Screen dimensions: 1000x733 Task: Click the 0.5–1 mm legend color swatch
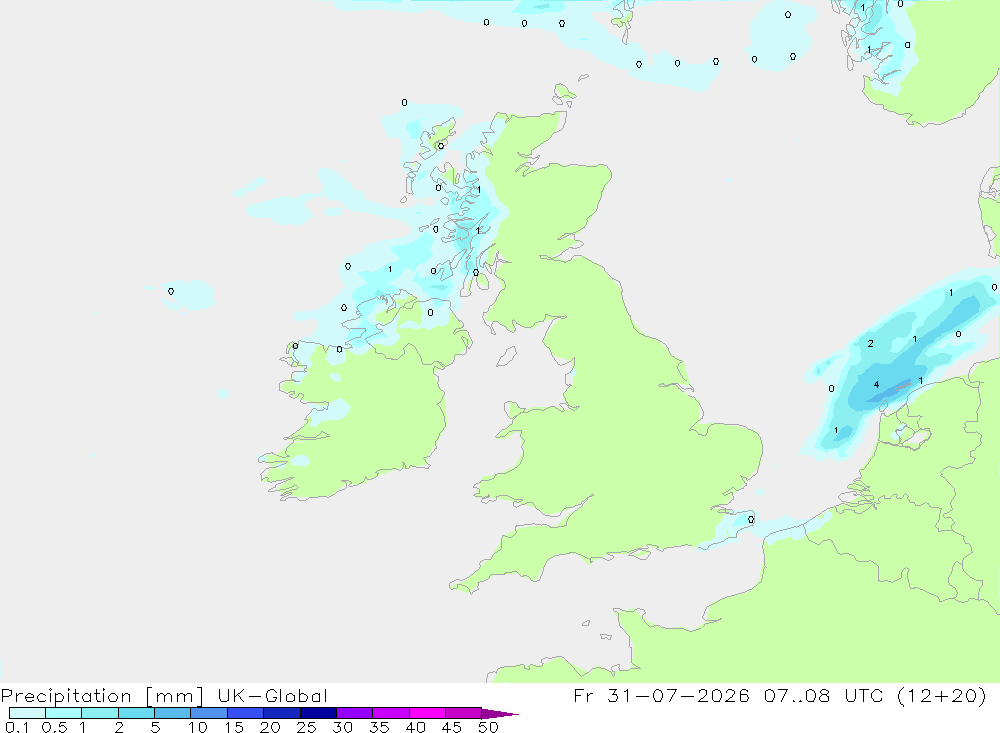pos(63,713)
